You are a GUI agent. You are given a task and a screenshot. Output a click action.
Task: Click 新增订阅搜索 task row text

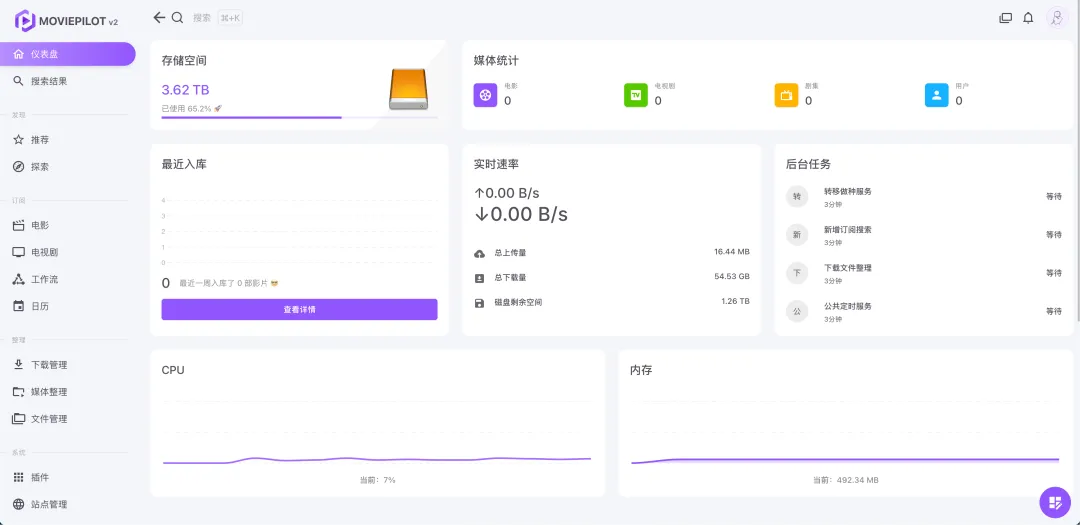848,229
